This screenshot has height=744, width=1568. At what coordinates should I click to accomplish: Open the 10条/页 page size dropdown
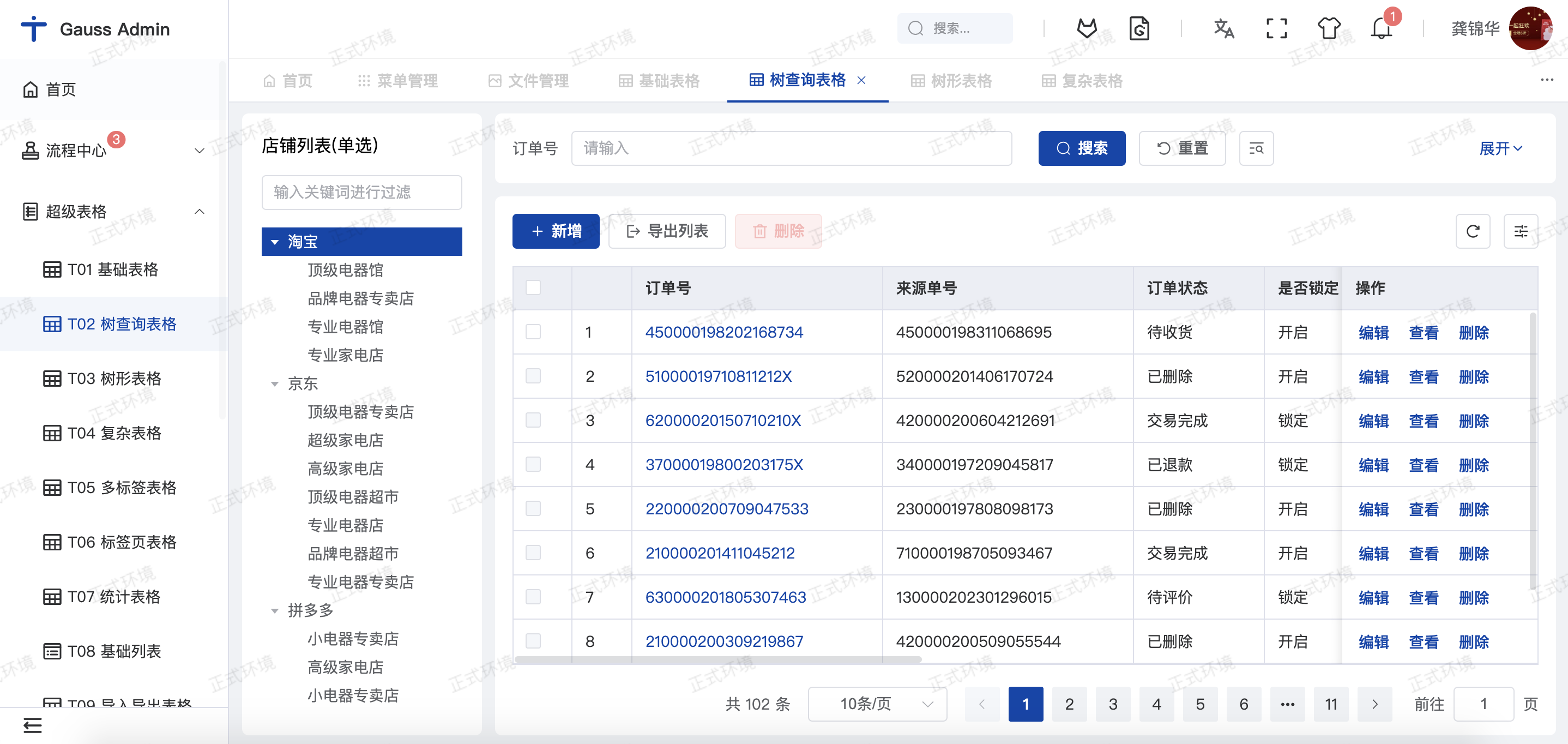click(x=877, y=704)
